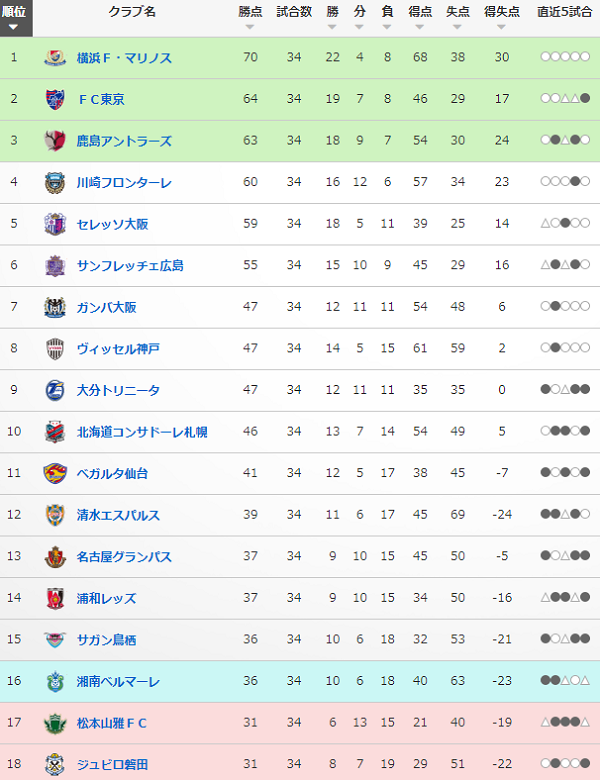
Task: Click the 松本山雅FC club emblem
Action: 55,723
